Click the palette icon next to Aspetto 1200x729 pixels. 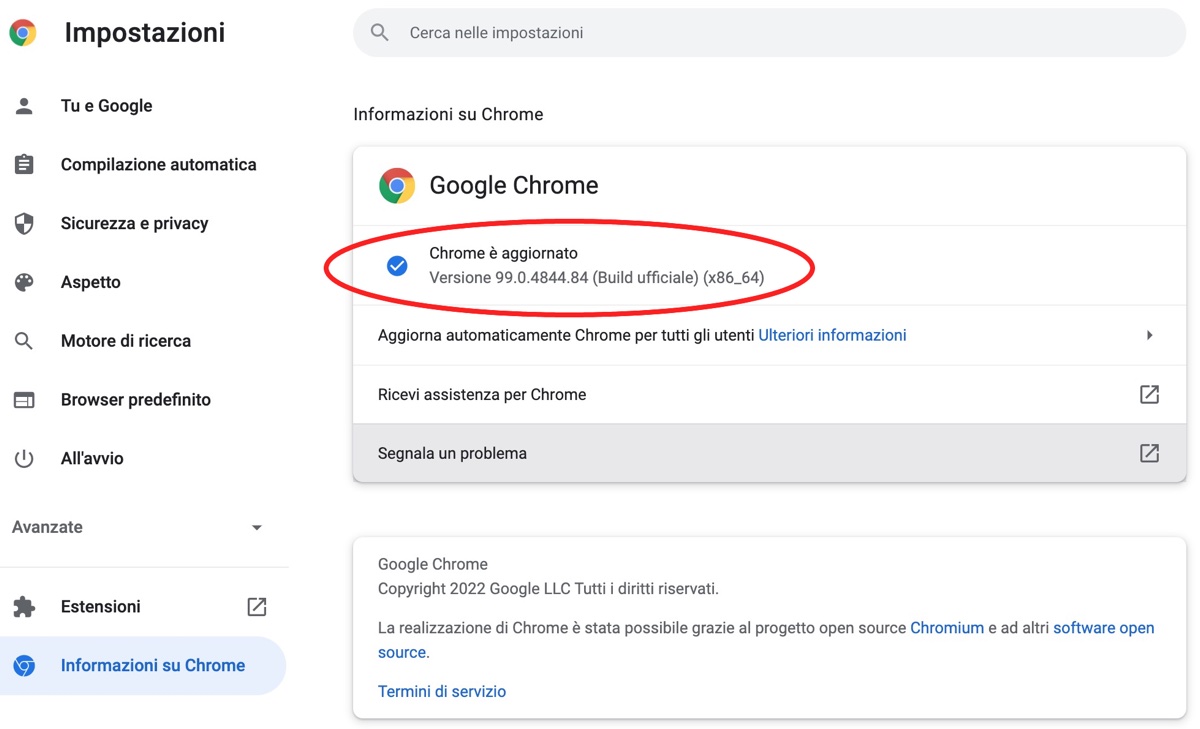click(x=24, y=282)
